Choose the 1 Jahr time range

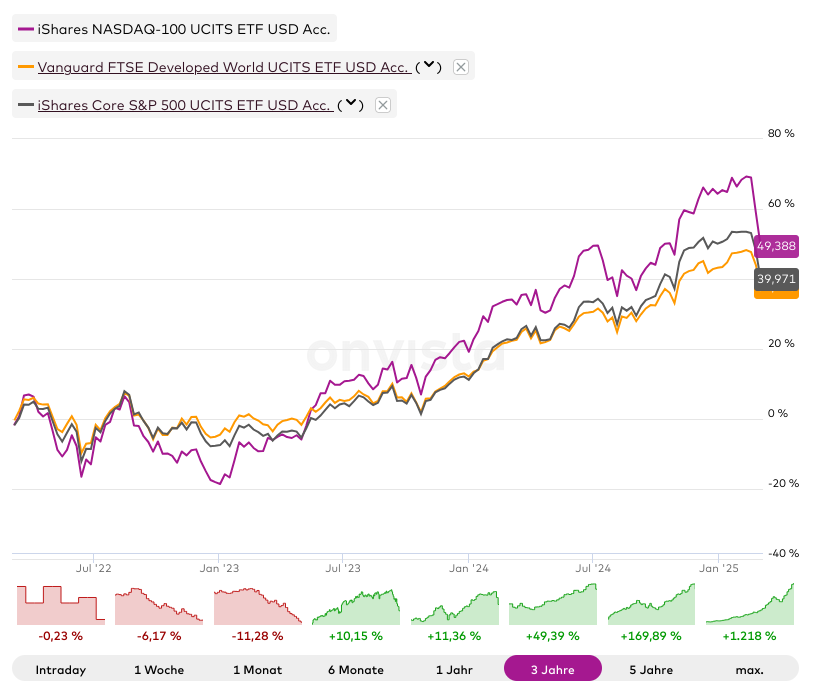click(x=454, y=669)
